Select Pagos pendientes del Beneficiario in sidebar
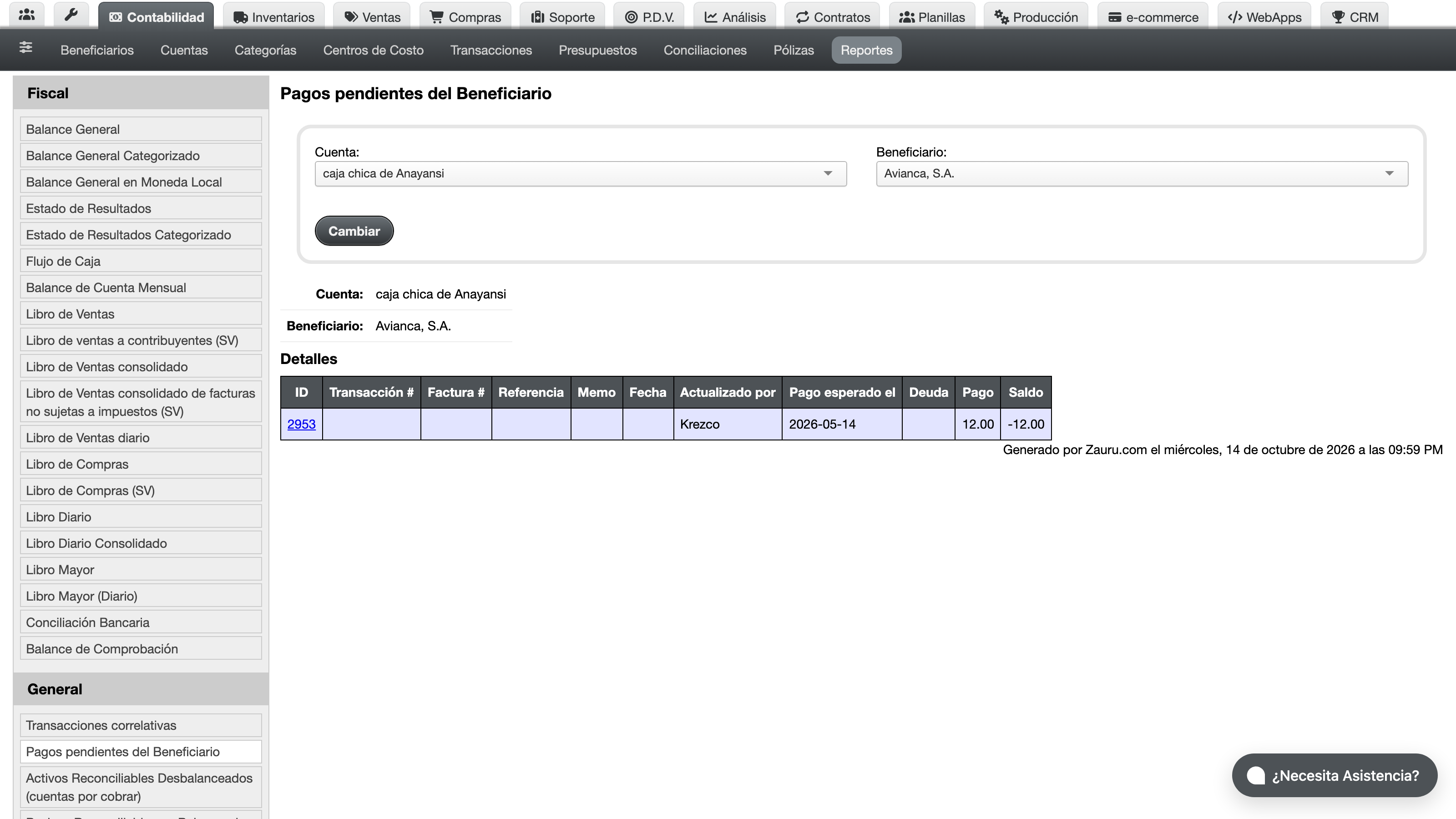The image size is (1456, 819). (141, 752)
